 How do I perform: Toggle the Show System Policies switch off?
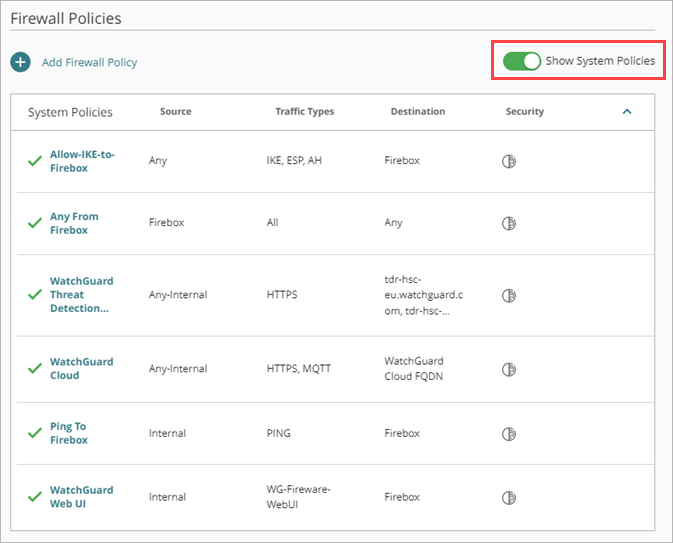[x=521, y=61]
